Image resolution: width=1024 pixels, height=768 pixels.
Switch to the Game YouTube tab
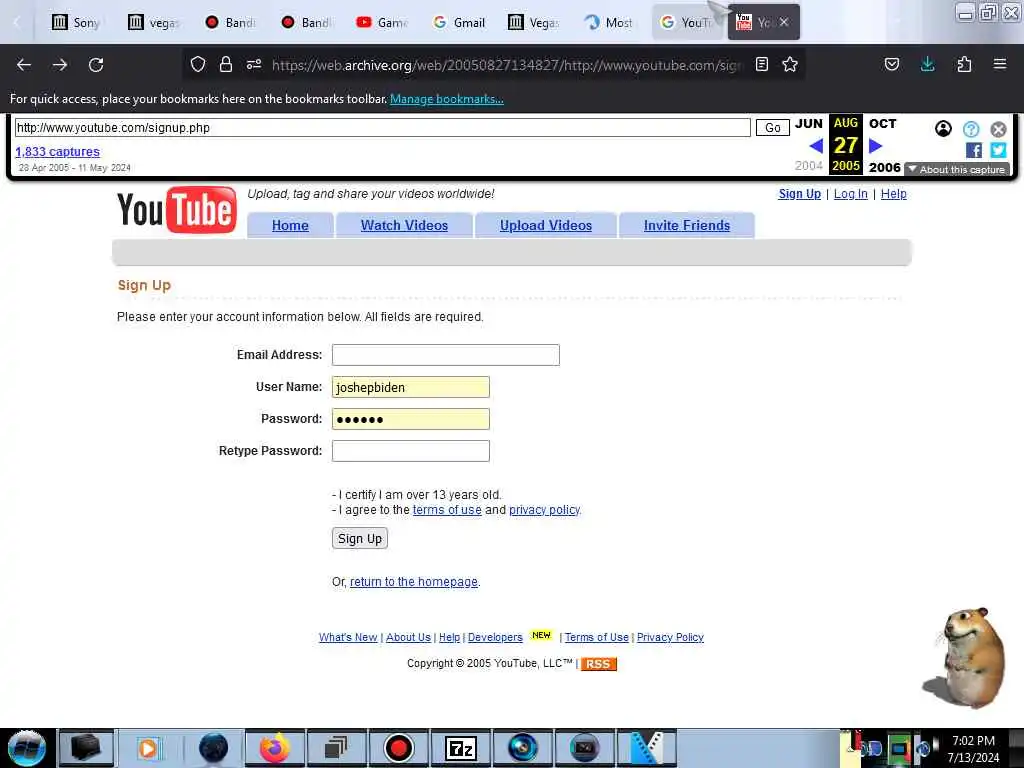click(x=383, y=23)
